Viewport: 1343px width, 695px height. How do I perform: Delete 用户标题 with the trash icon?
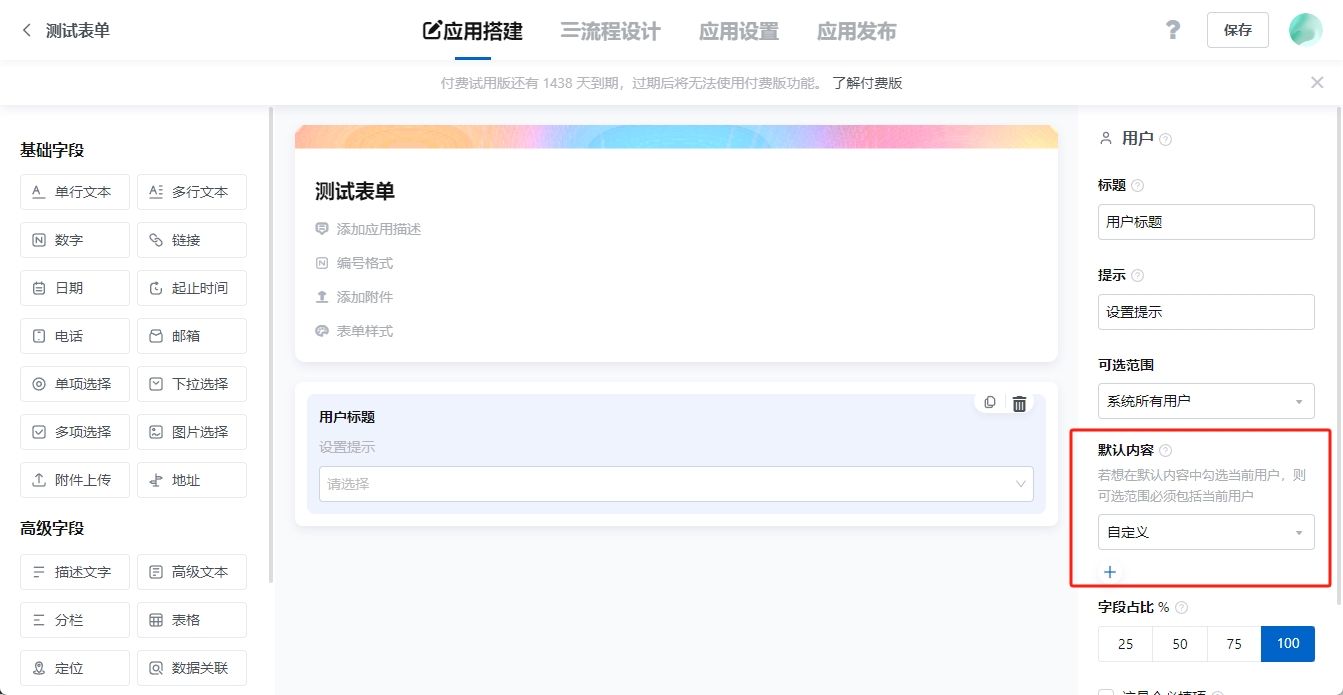pyautogui.click(x=1019, y=403)
